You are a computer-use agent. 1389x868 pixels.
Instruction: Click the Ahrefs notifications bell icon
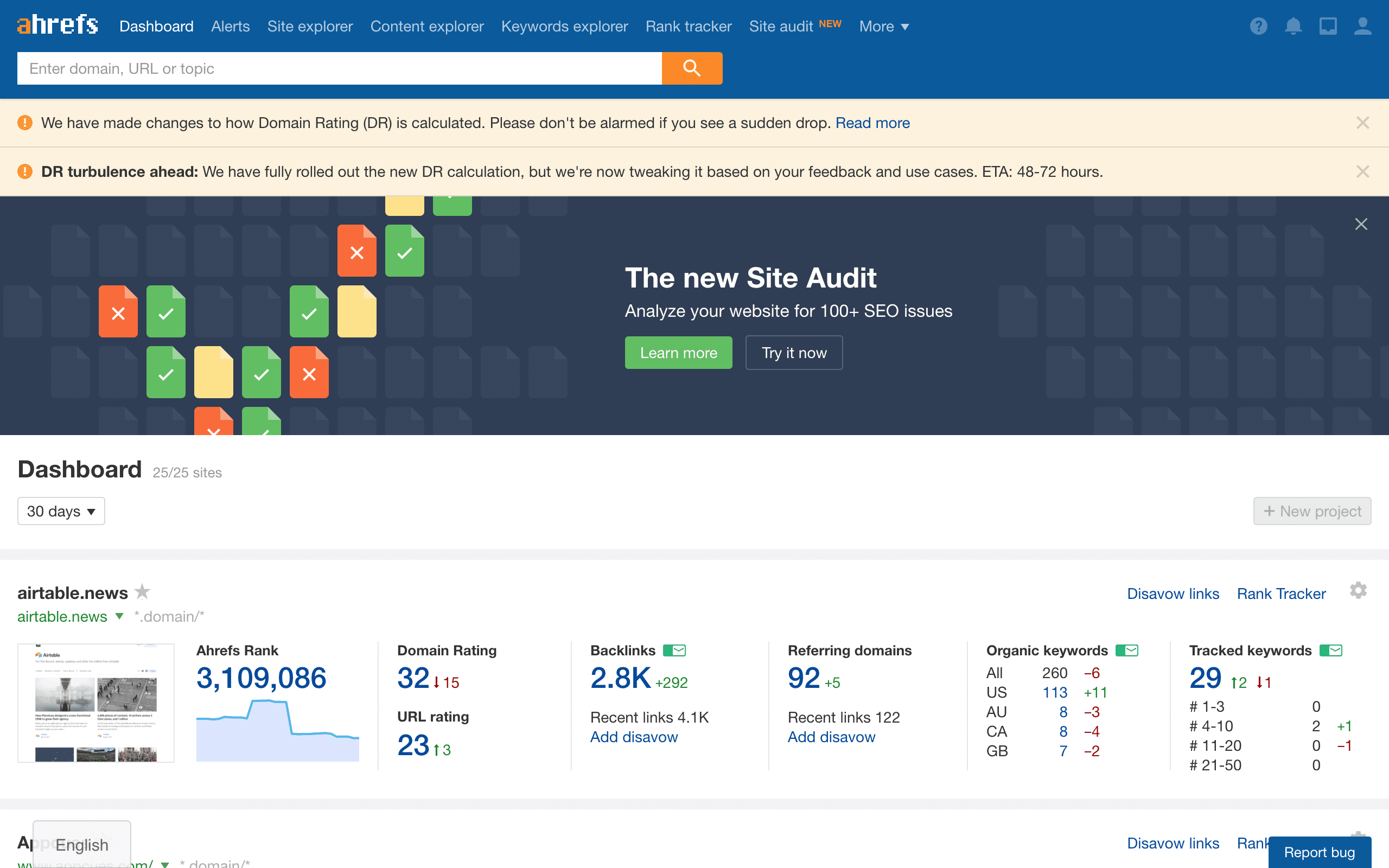[x=1293, y=26]
